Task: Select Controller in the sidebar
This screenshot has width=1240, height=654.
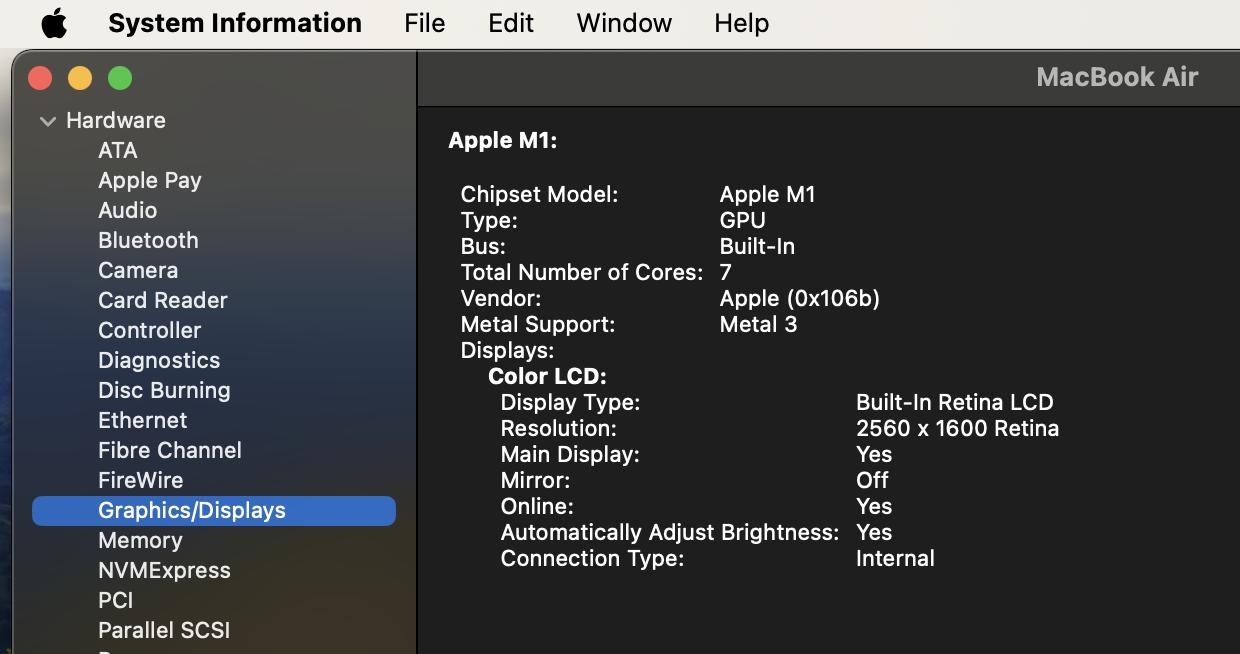Action: (x=149, y=330)
